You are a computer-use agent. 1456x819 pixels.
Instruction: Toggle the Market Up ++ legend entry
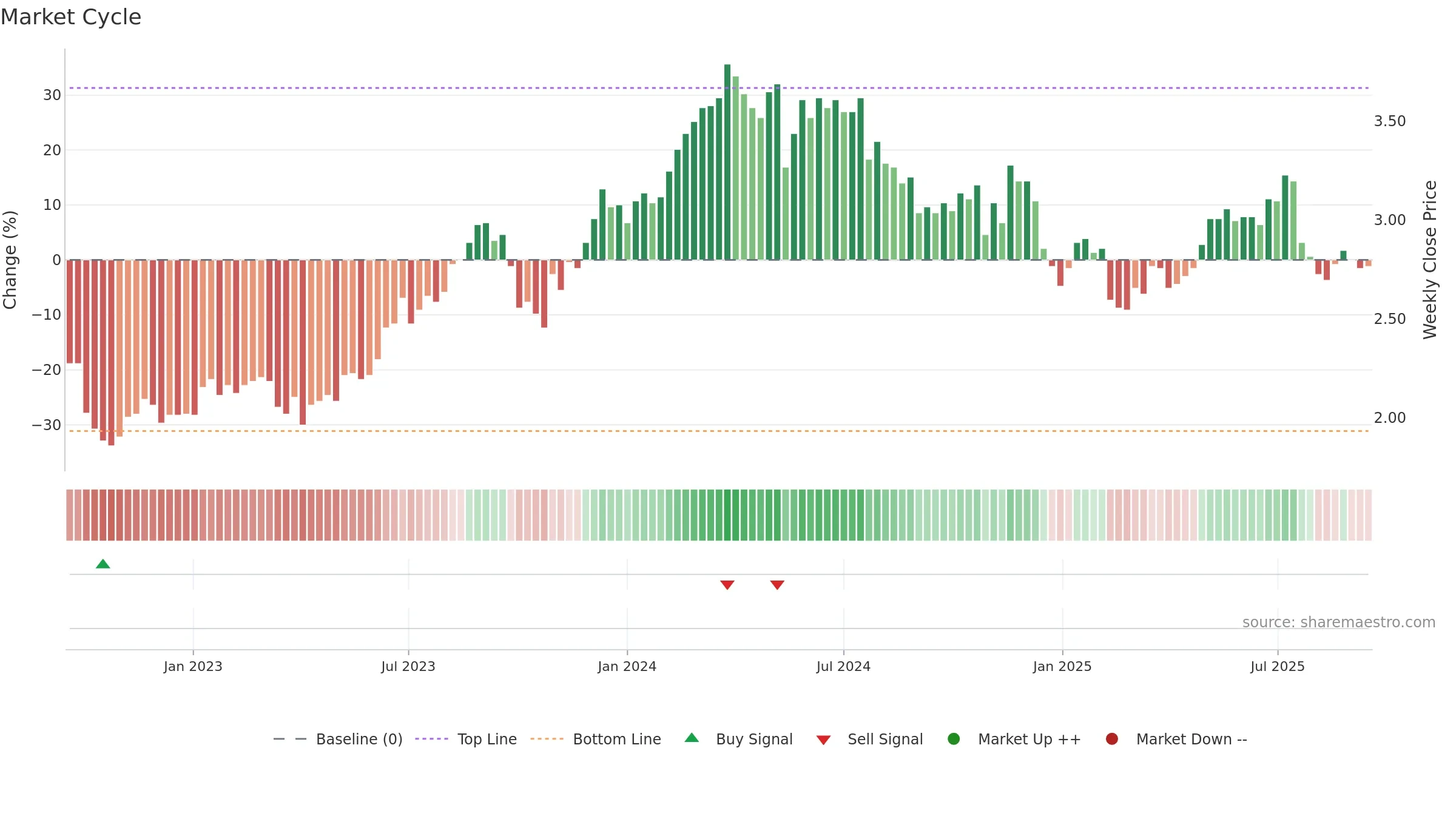pyautogui.click(x=1014, y=739)
